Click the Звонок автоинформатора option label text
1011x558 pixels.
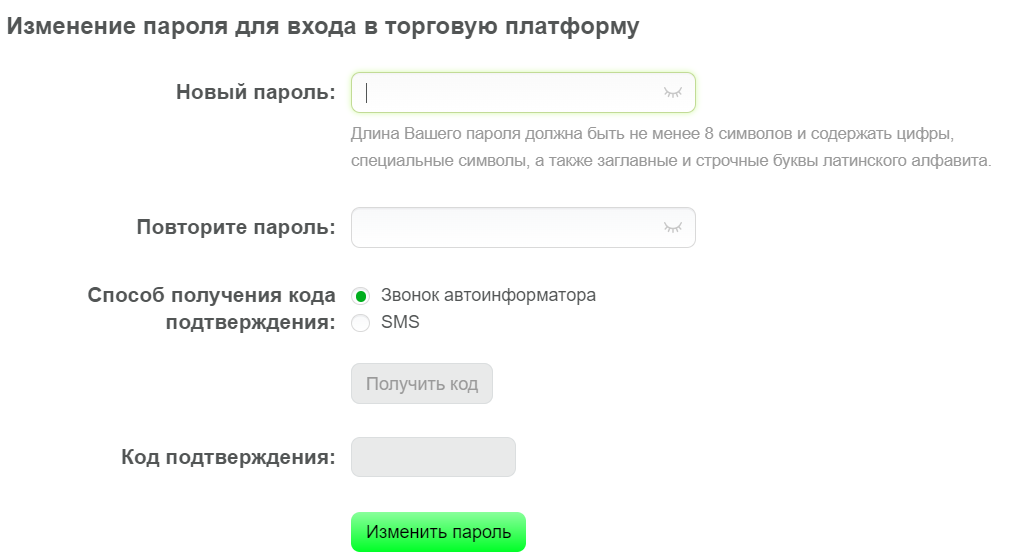[488, 295]
